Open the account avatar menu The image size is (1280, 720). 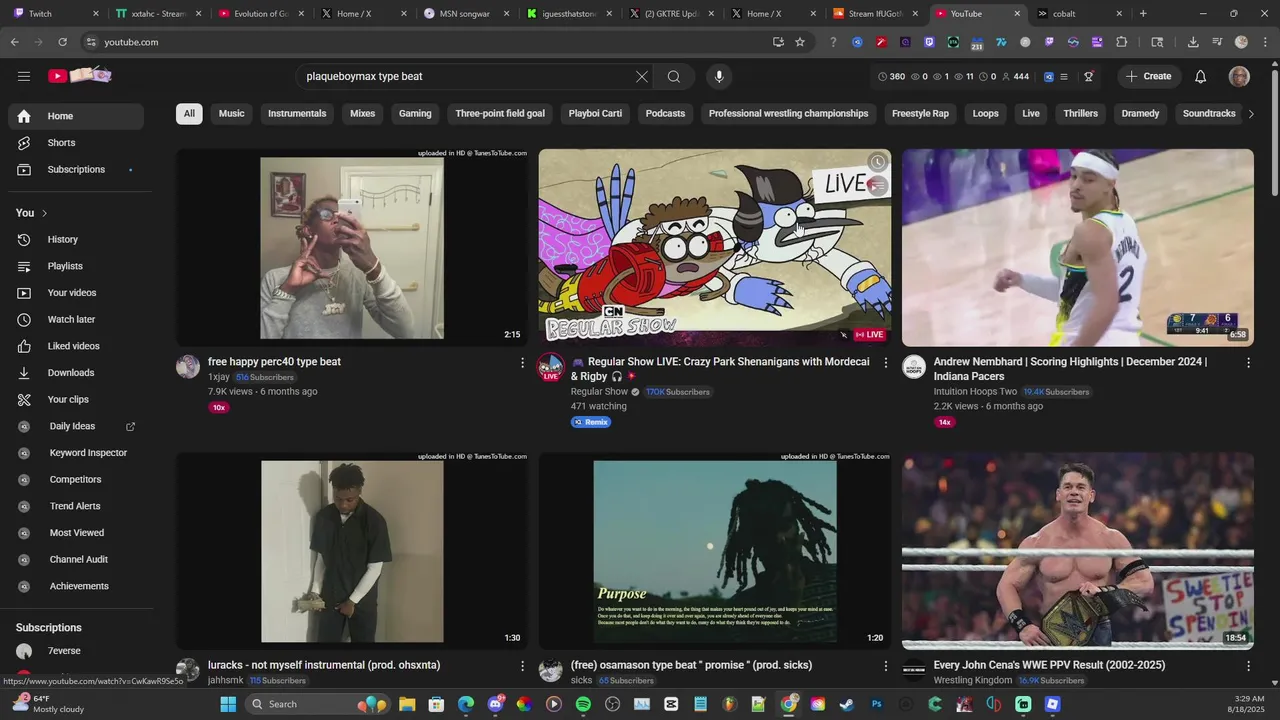pyautogui.click(x=1239, y=77)
